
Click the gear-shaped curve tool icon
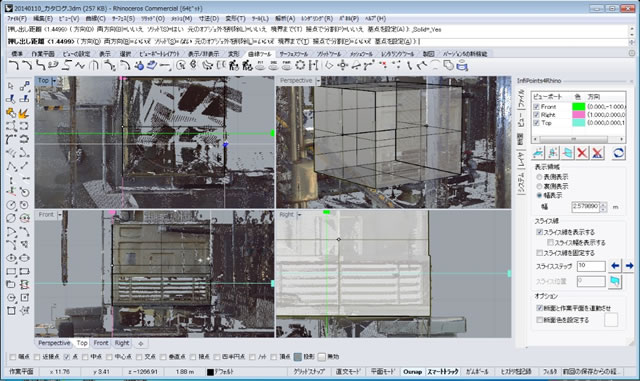(300, 65)
